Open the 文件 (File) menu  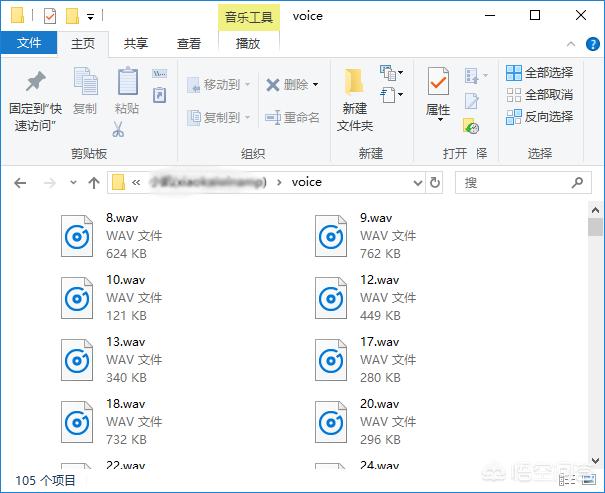coord(29,44)
